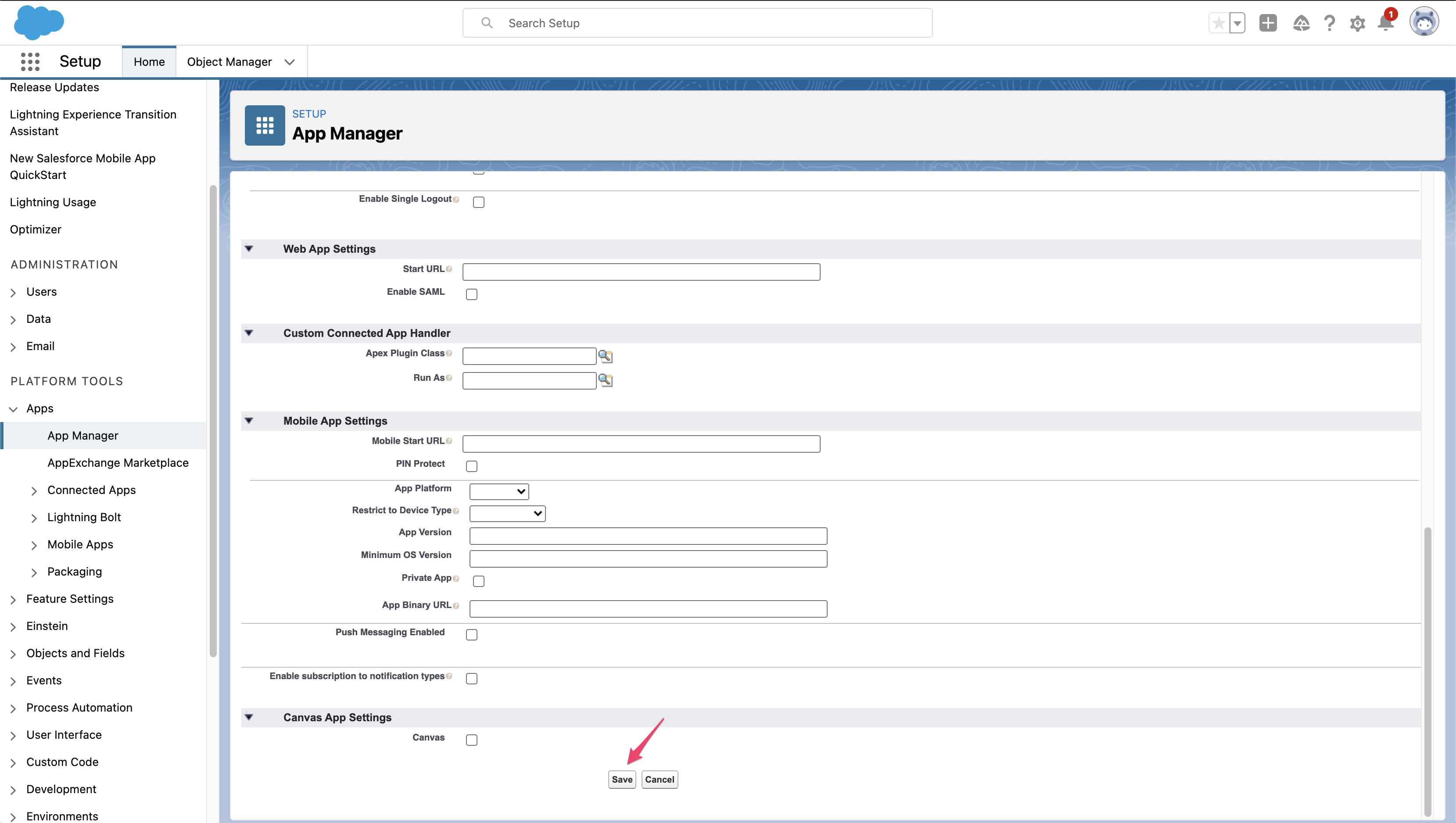Open the help question mark icon
The height and width of the screenshot is (823, 1456).
[1329, 23]
